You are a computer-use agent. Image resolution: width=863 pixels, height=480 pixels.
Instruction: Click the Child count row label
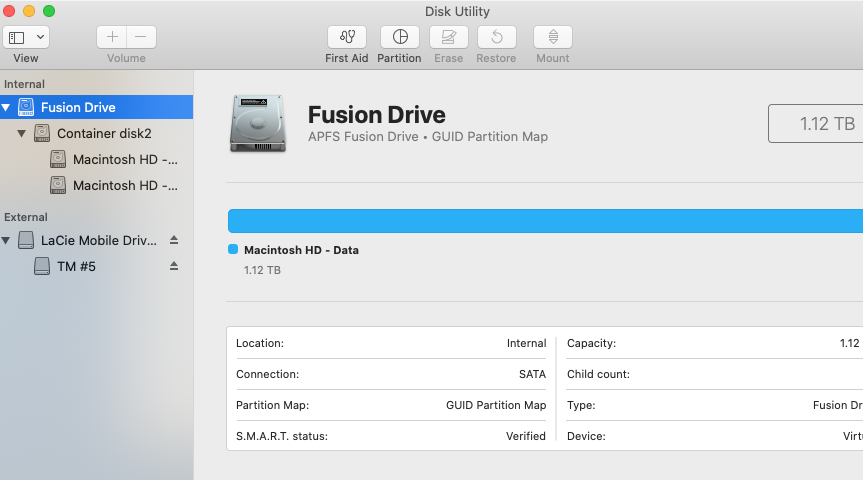coord(598,374)
